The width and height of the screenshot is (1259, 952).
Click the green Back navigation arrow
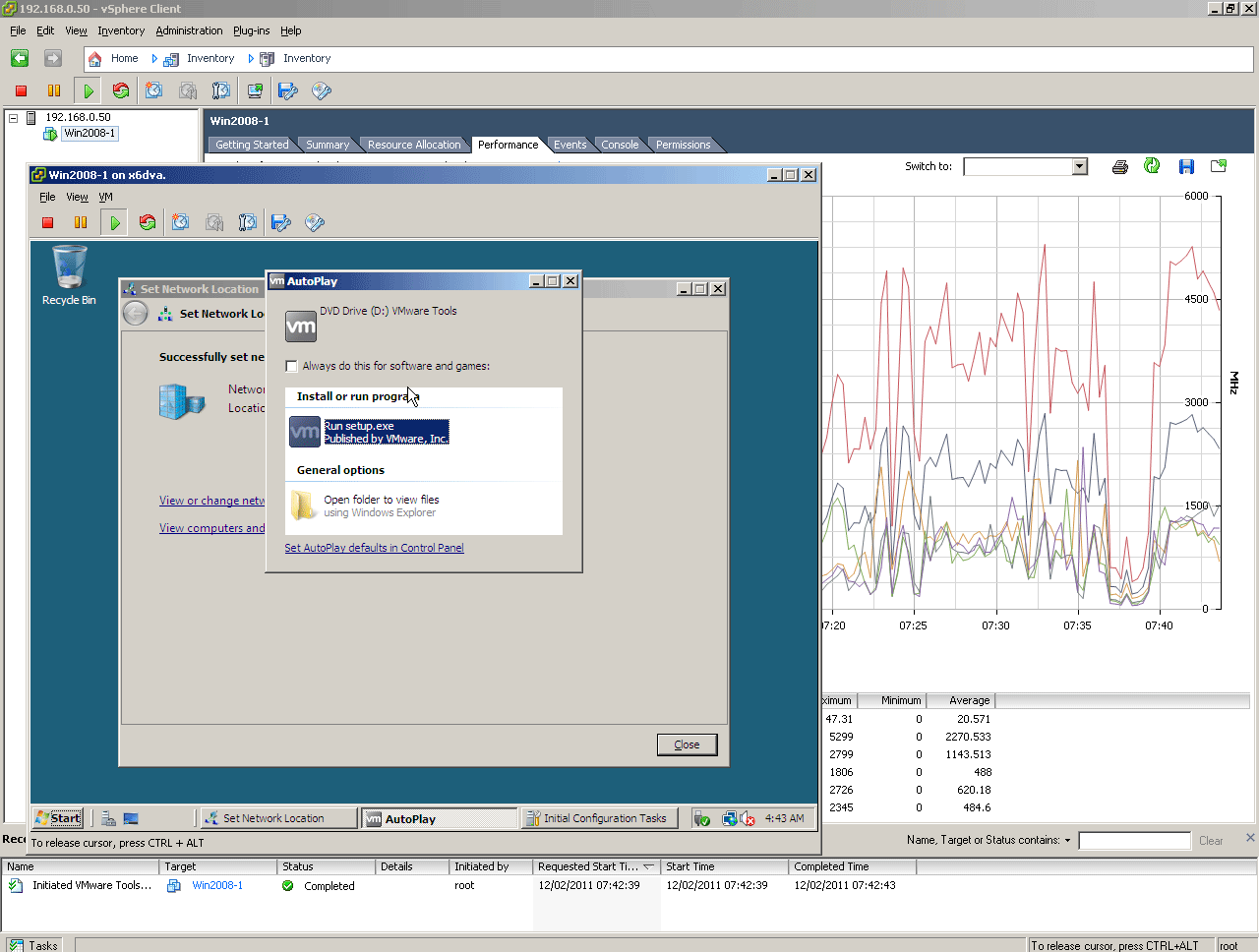tap(20, 58)
